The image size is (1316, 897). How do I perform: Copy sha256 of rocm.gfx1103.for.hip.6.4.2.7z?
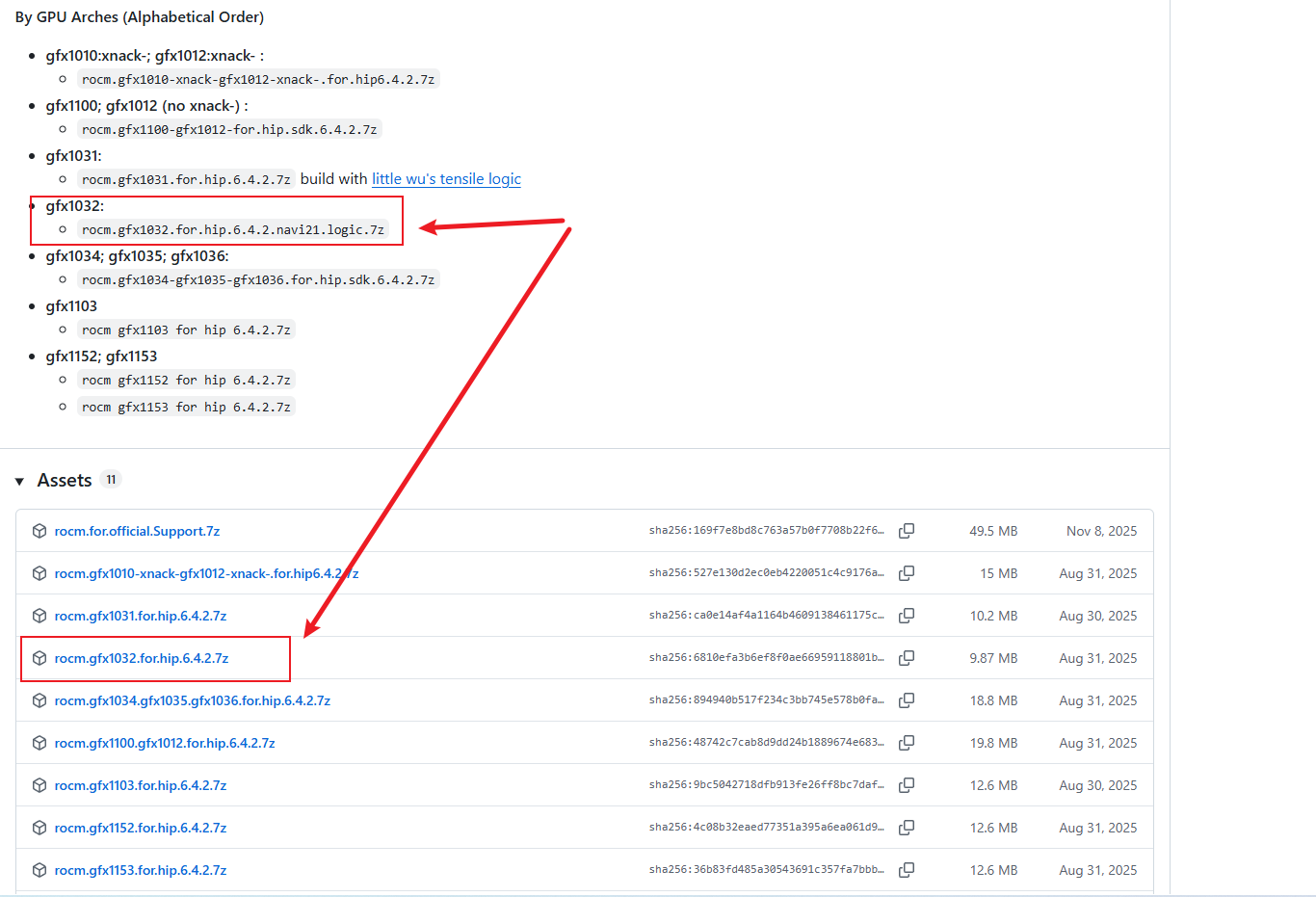[x=907, y=785]
